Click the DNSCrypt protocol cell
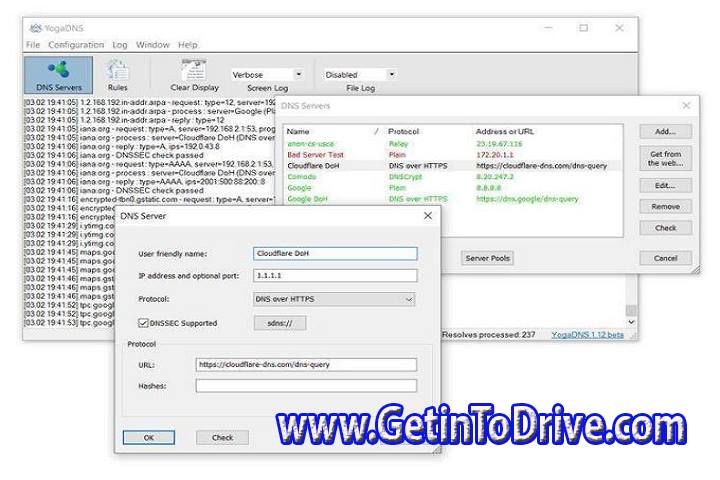Screen dimensions: 720x480 click(x=405, y=177)
